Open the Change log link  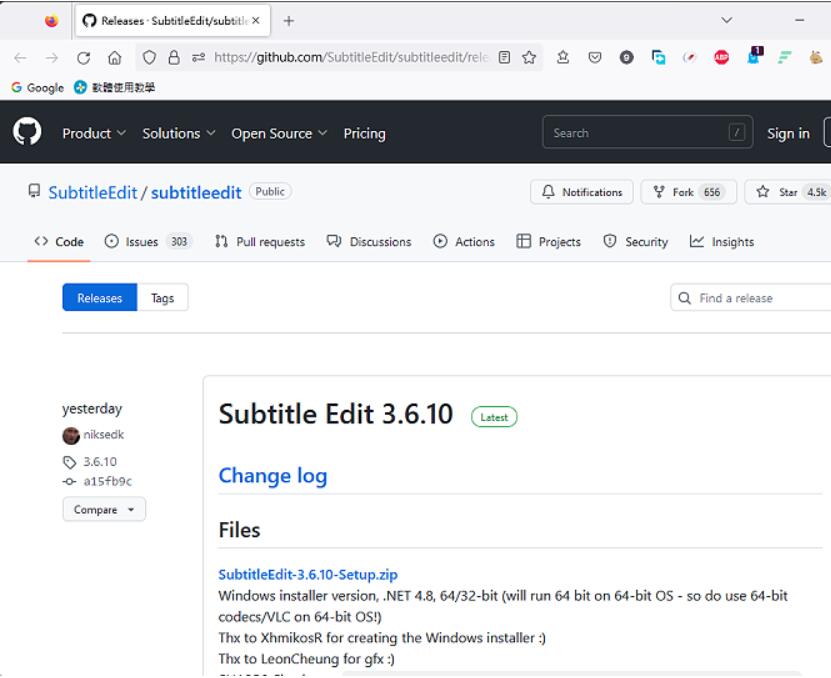[x=273, y=476]
